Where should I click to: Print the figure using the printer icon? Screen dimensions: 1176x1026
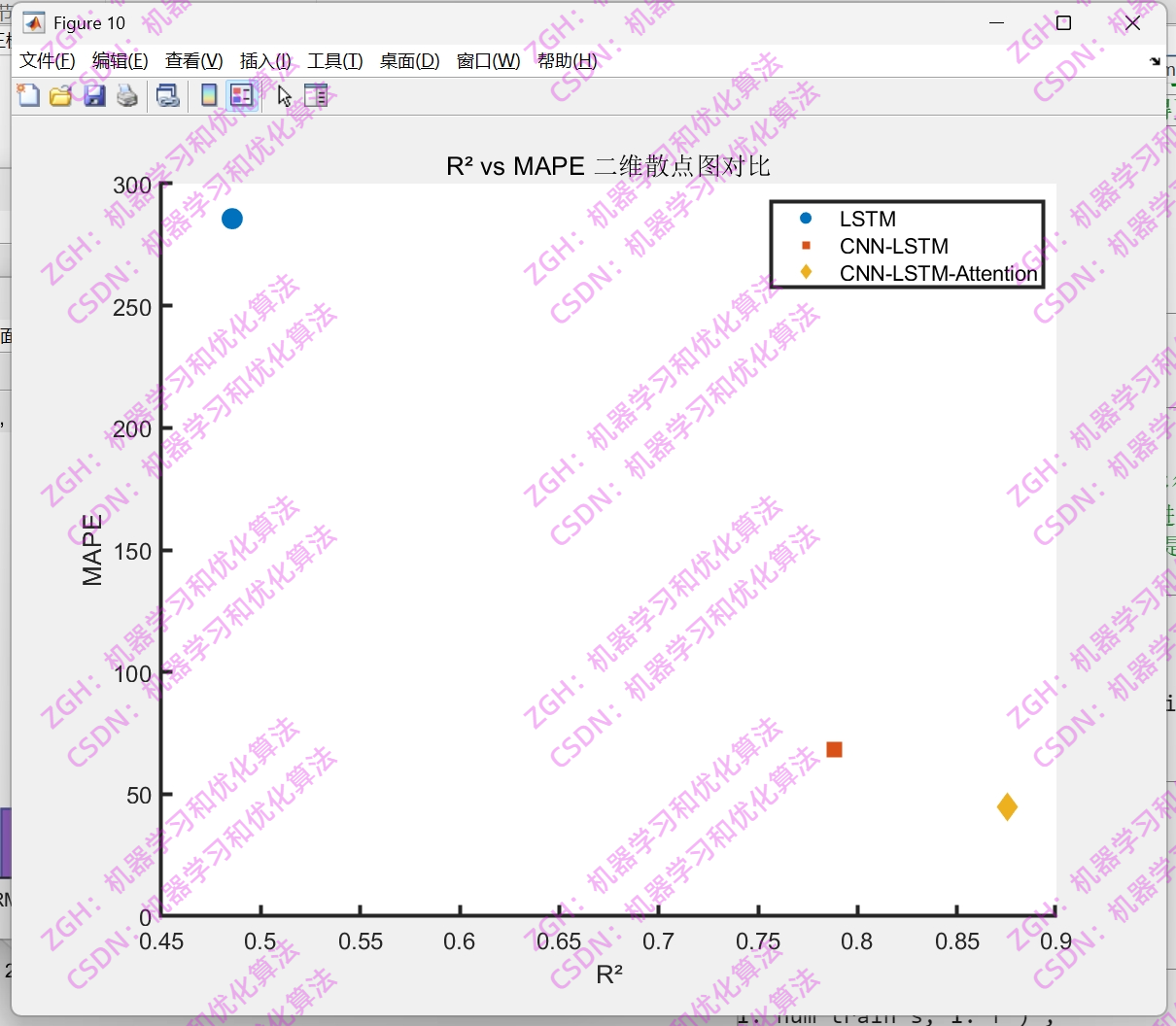click(x=126, y=94)
